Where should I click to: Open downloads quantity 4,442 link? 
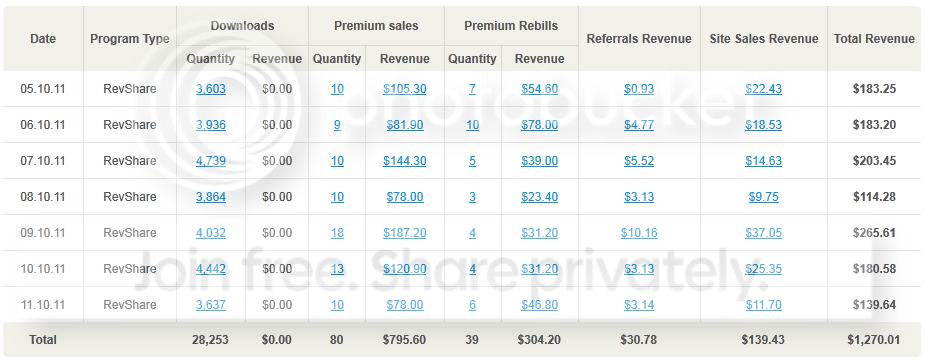click(x=211, y=269)
